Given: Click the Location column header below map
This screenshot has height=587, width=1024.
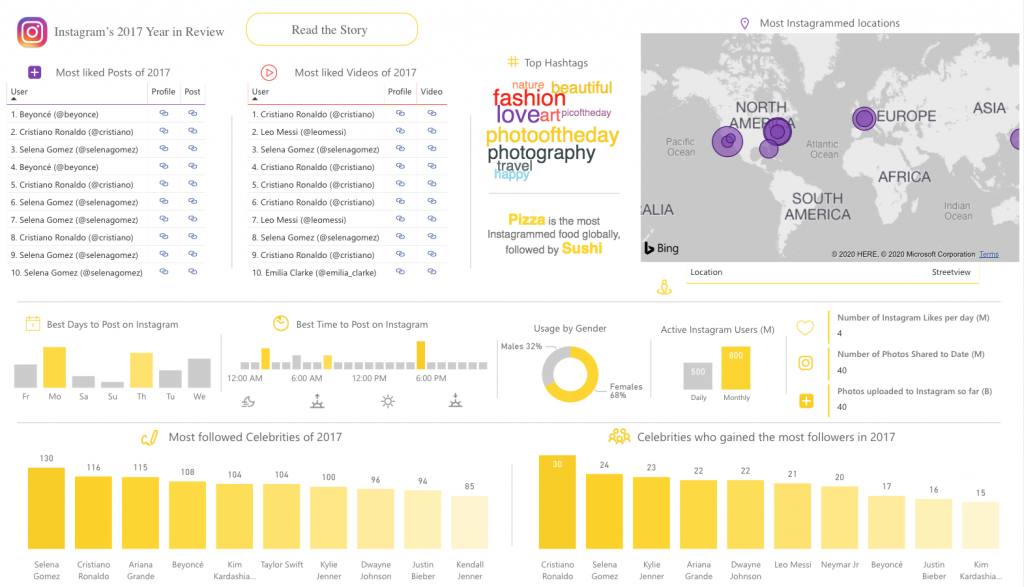Looking at the screenshot, I should coord(706,272).
